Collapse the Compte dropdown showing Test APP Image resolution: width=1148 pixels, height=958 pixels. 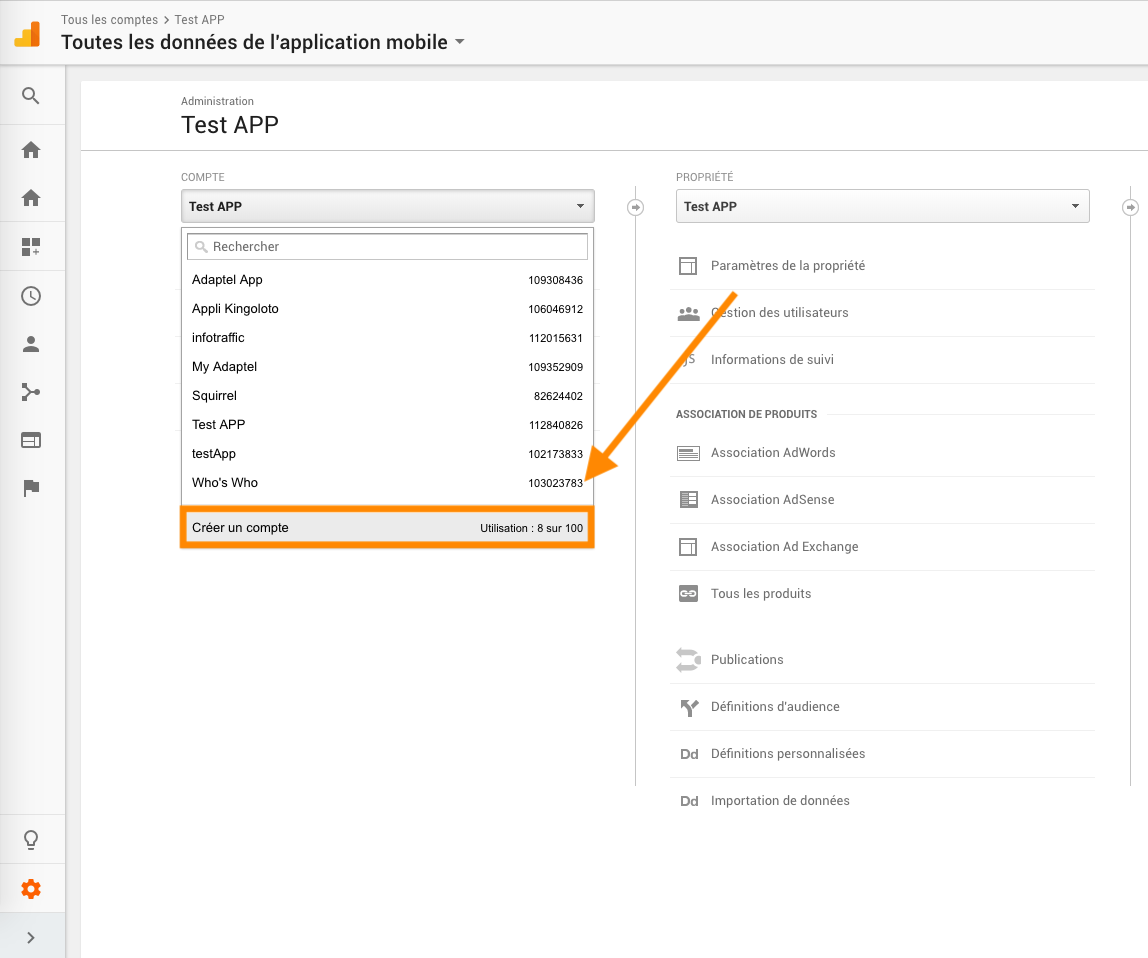pyautogui.click(x=387, y=206)
